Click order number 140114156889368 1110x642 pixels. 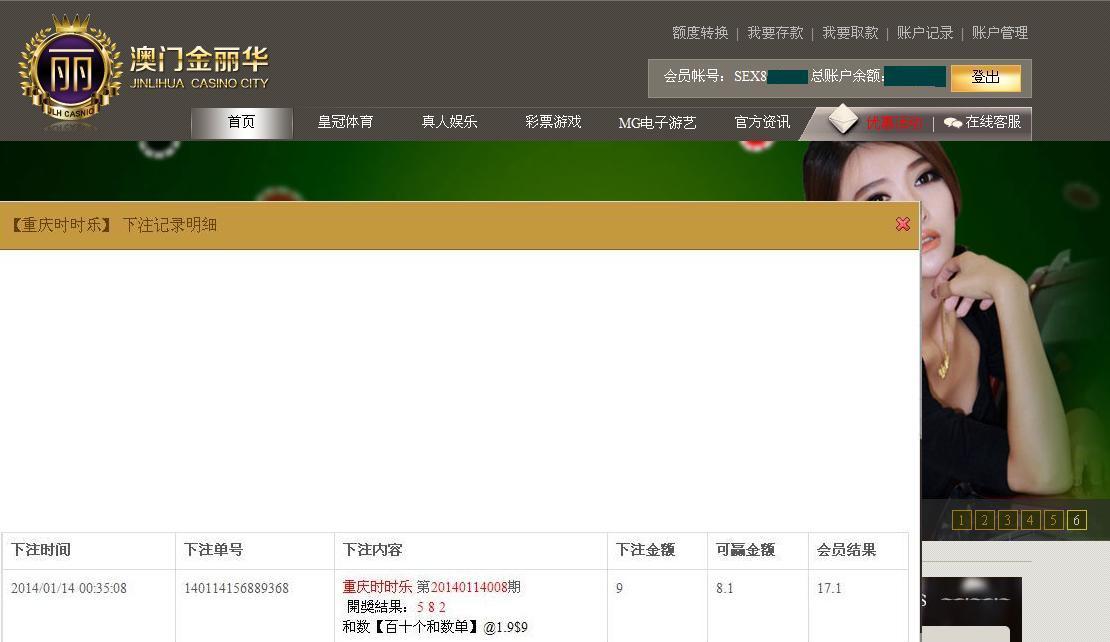tap(236, 588)
